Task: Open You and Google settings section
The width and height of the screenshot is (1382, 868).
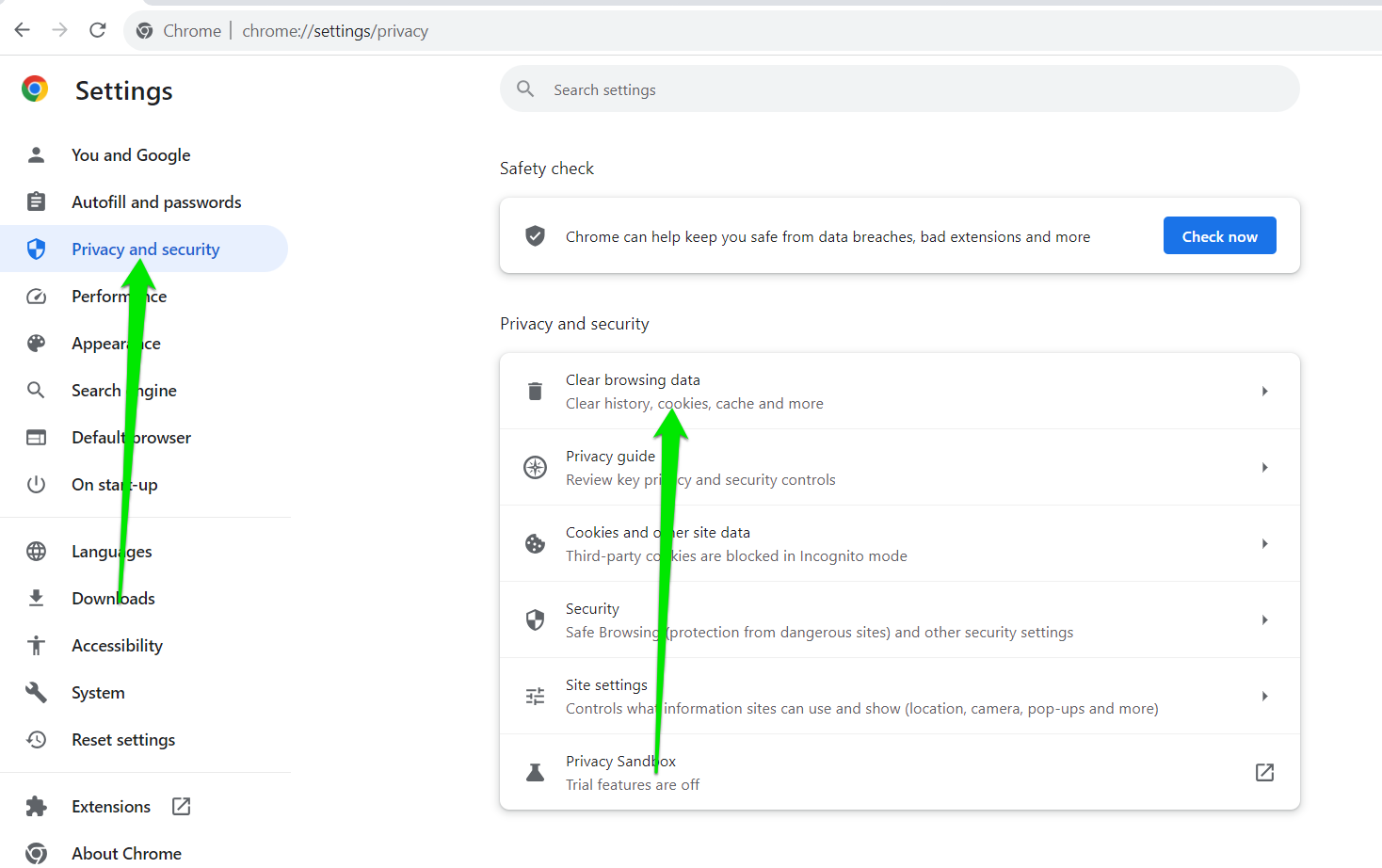Action: click(144, 155)
